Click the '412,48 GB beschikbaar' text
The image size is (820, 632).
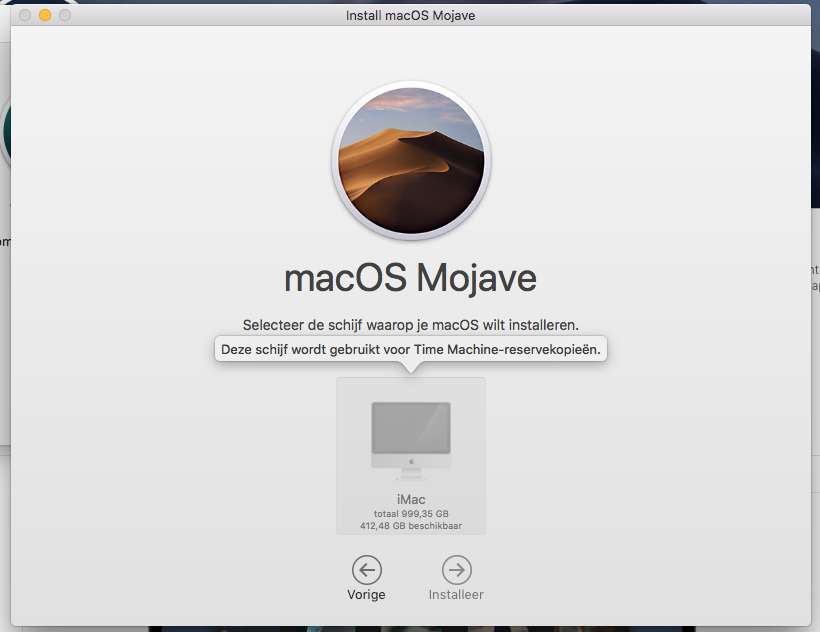tap(411, 526)
